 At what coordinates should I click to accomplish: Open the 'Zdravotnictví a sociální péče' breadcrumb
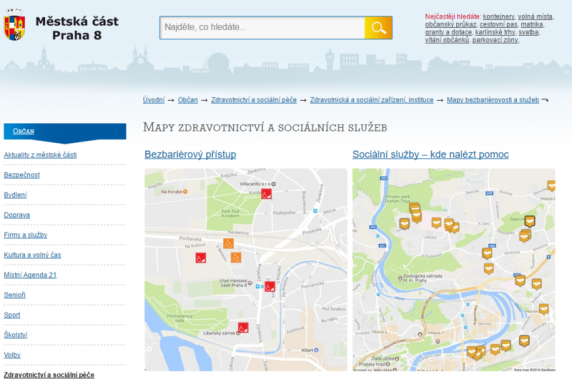tap(254, 100)
